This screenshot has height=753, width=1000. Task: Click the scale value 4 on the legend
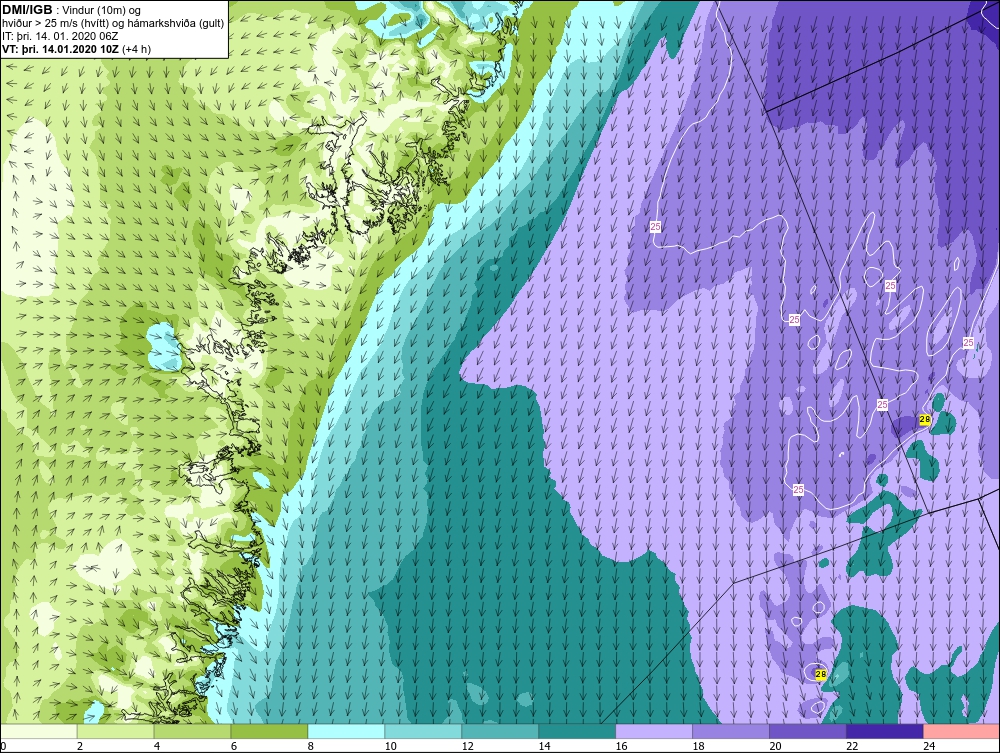pos(157,746)
